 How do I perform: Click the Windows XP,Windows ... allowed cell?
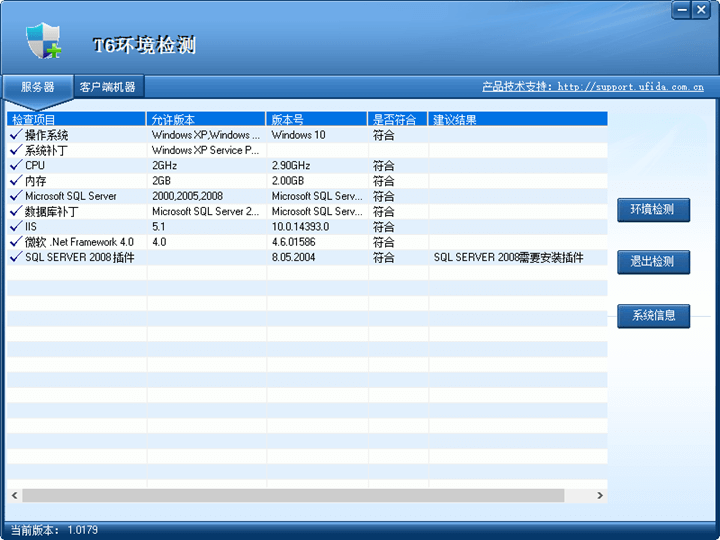pos(206,135)
